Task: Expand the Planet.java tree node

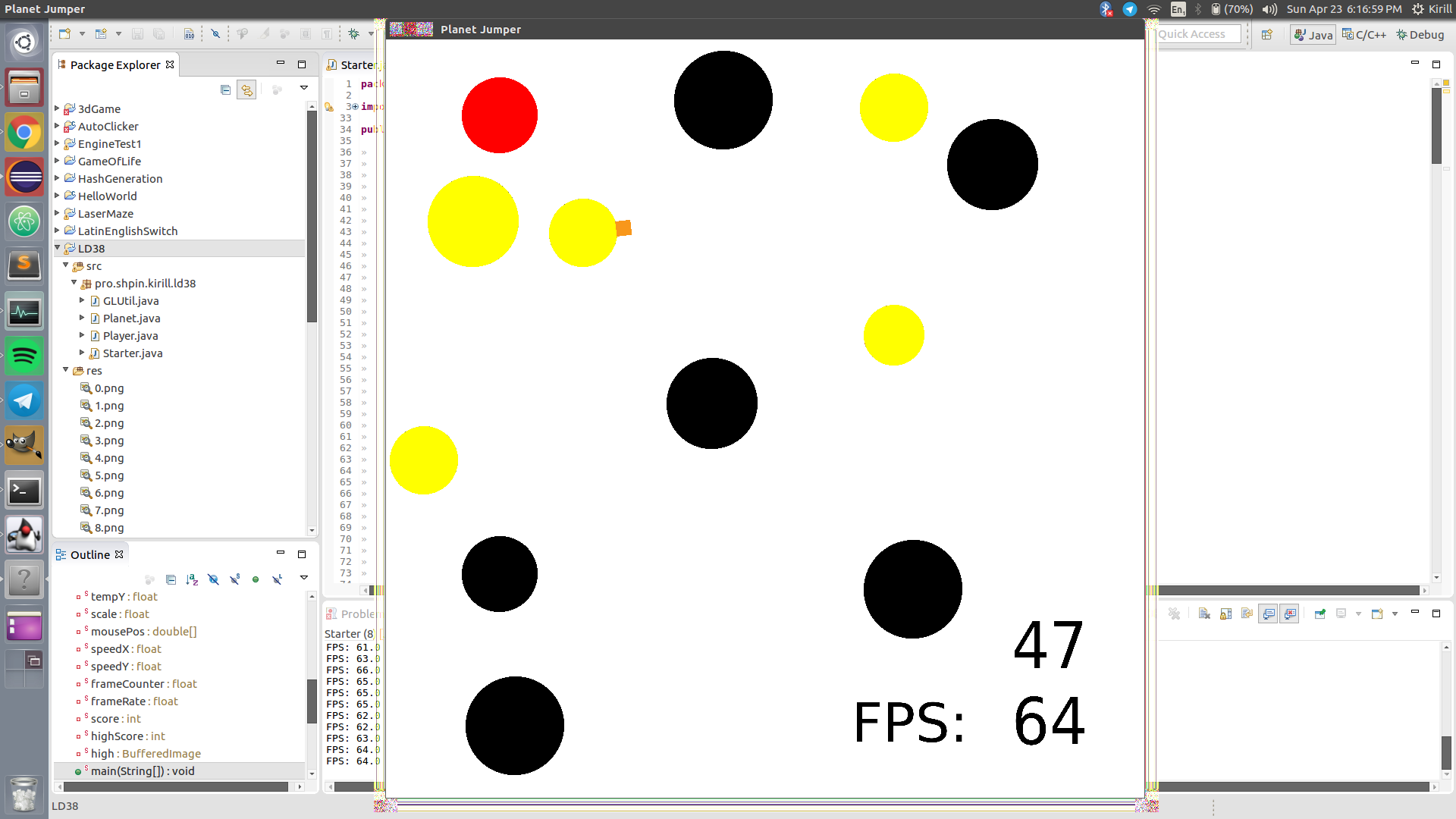Action: pos(82,318)
